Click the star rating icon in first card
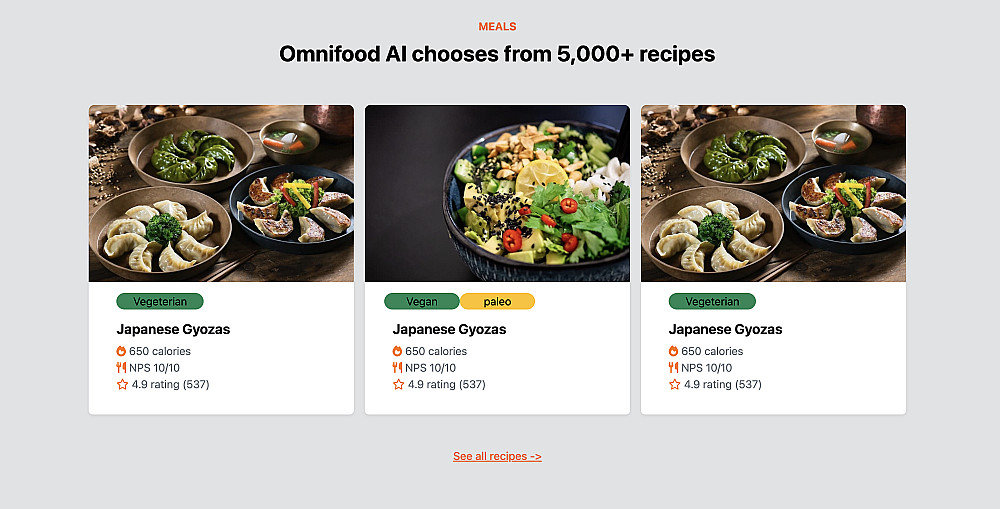Screen dimensions: 1000x509 tap(122, 384)
